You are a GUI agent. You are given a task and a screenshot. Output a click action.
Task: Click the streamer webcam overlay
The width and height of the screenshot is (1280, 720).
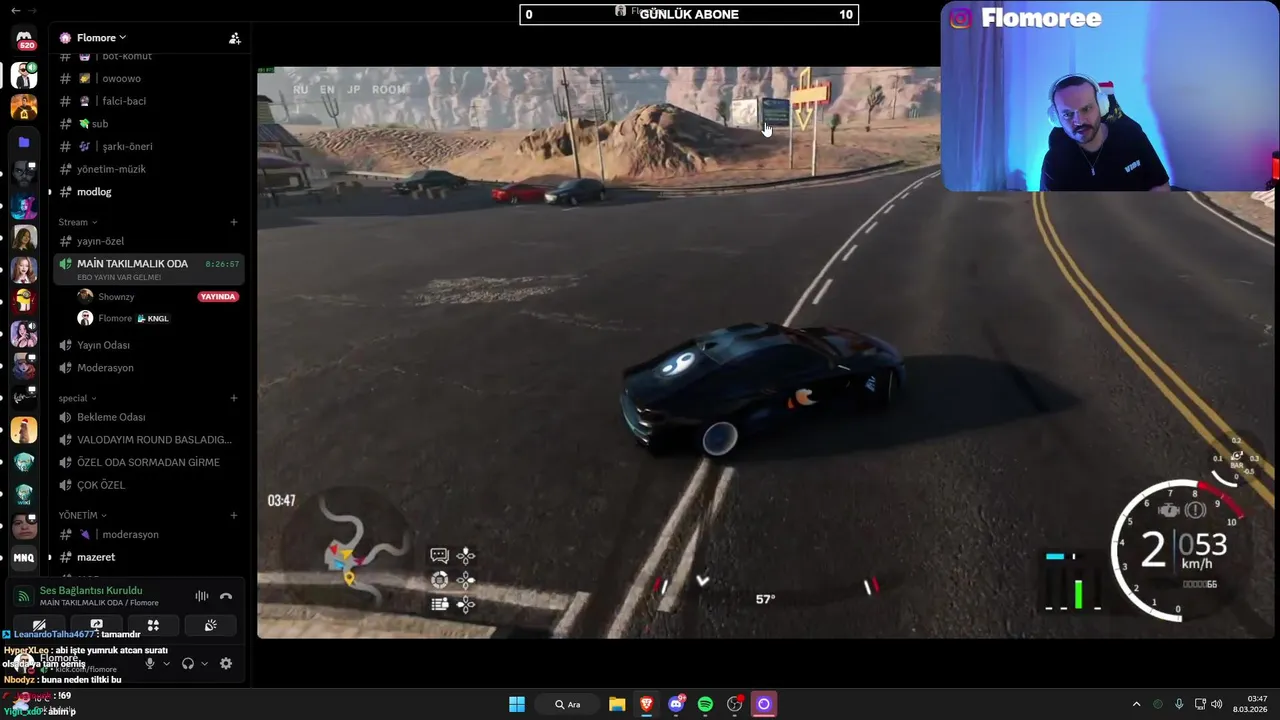click(x=1108, y=96)
